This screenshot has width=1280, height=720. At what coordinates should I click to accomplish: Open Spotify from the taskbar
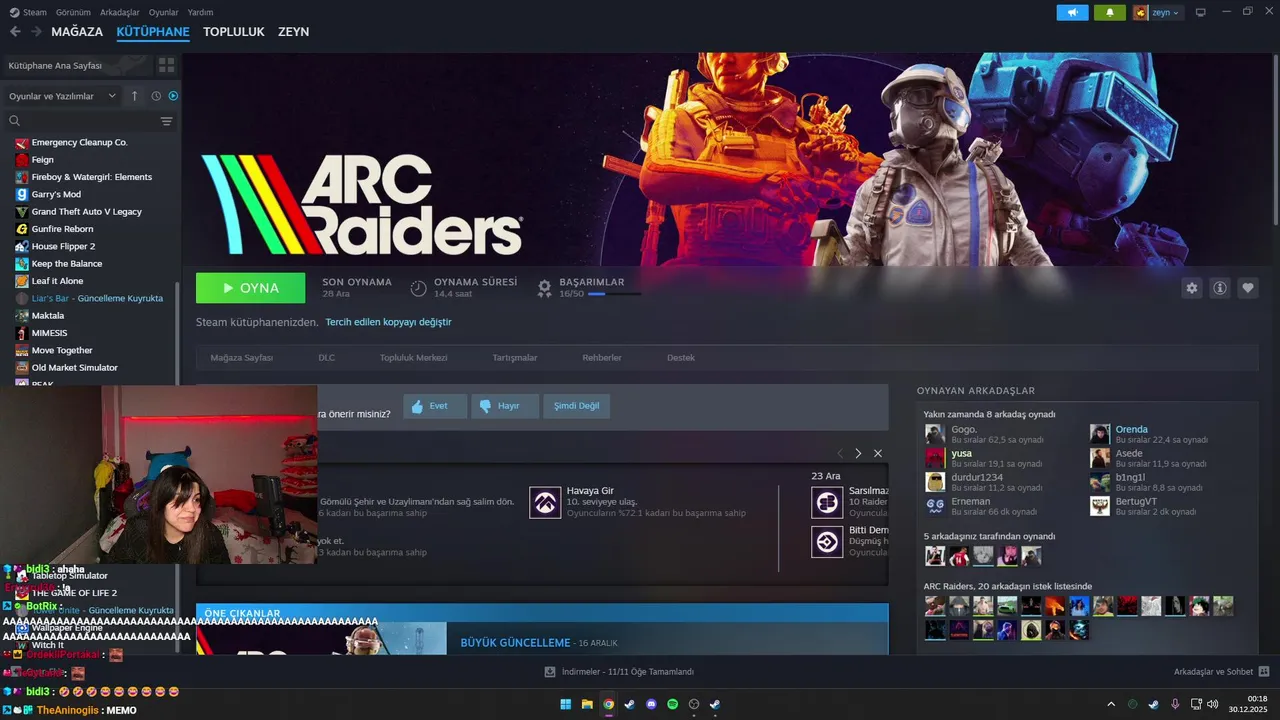[x=672, y=704]
